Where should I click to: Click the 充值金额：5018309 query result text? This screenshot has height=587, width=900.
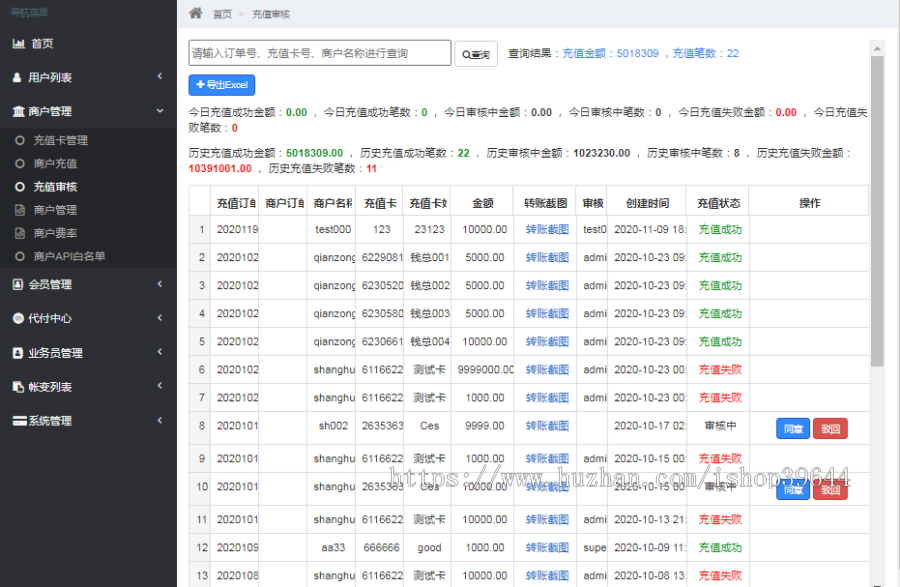[x=610, y=53]
